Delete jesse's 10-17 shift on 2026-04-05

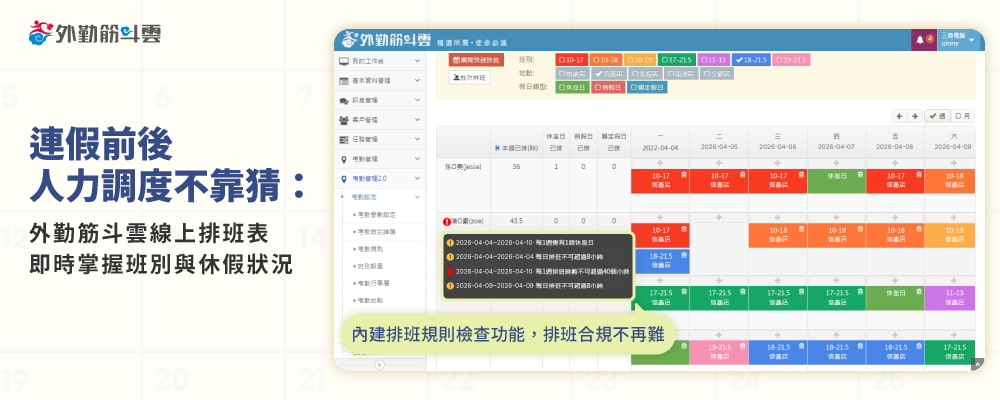742,174
